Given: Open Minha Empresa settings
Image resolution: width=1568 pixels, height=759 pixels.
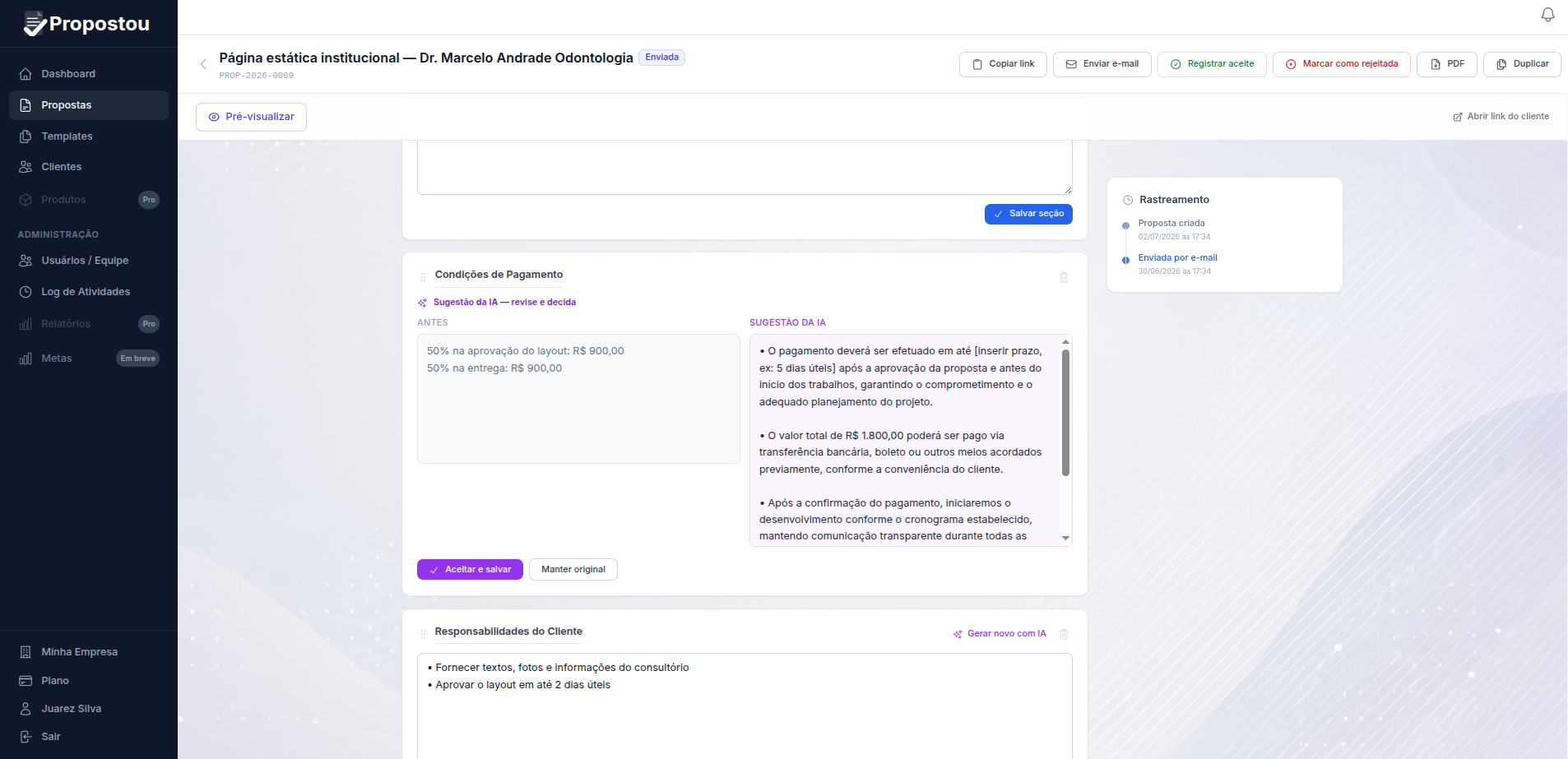Looking at the screenshot, I should 89,652.
